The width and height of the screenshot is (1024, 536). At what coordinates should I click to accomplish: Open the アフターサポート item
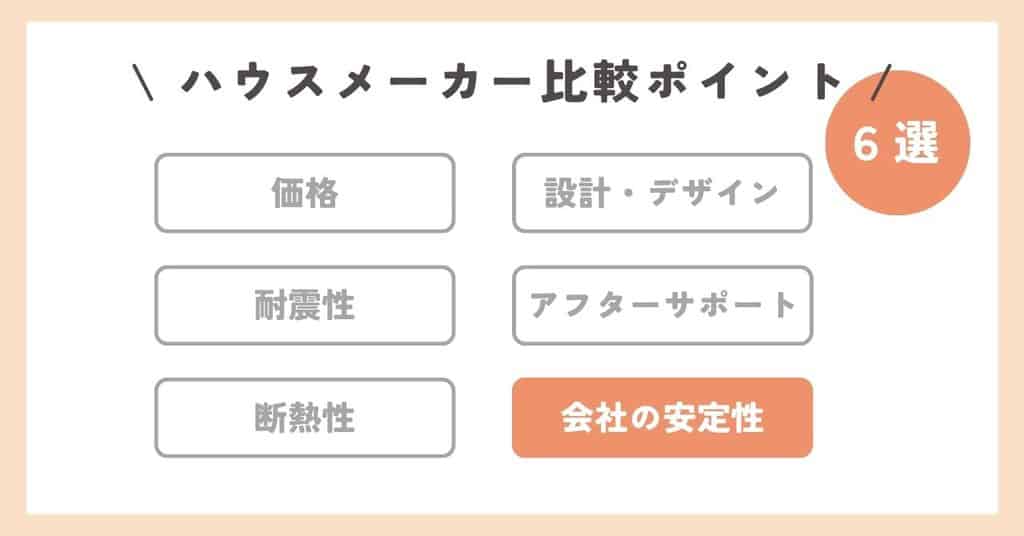(662, 305)
